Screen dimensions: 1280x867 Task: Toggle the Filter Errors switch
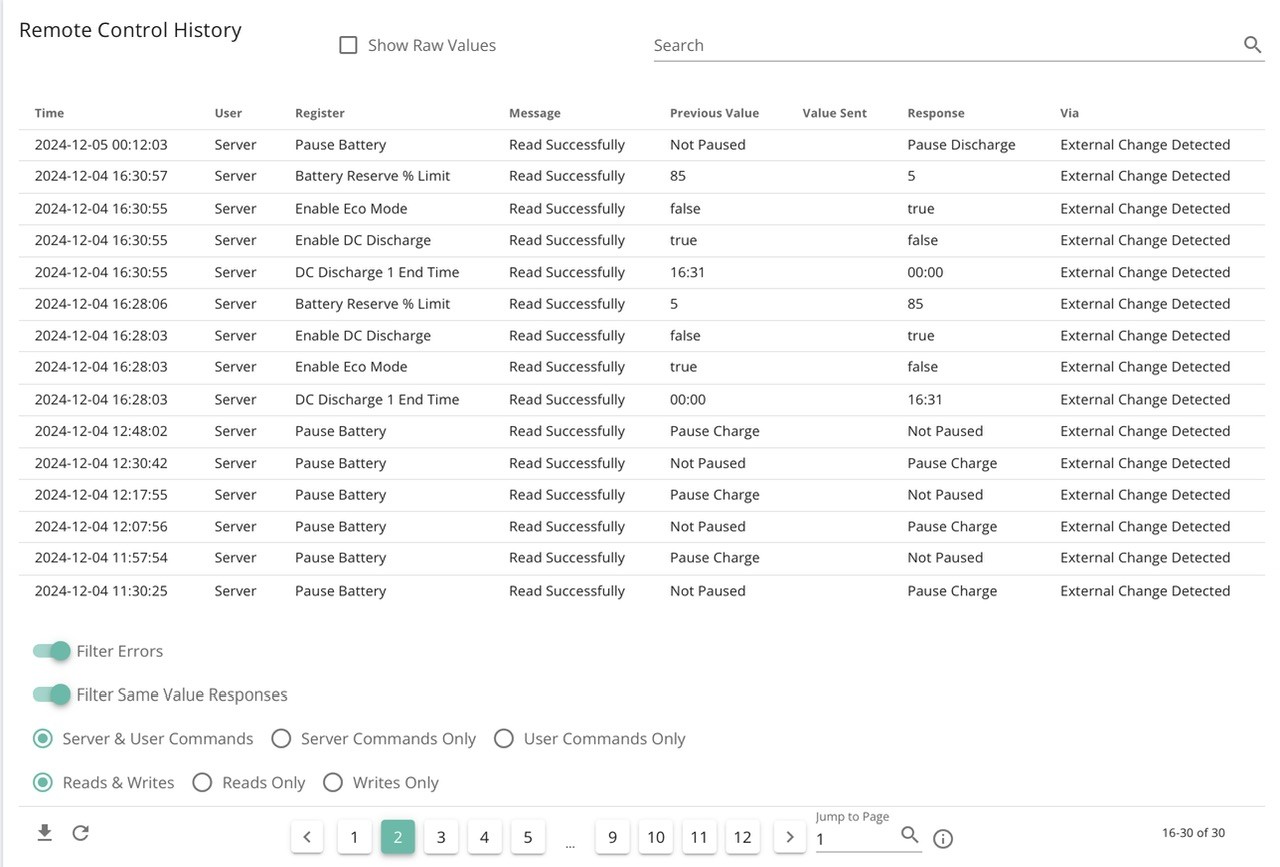pos(52,651)
